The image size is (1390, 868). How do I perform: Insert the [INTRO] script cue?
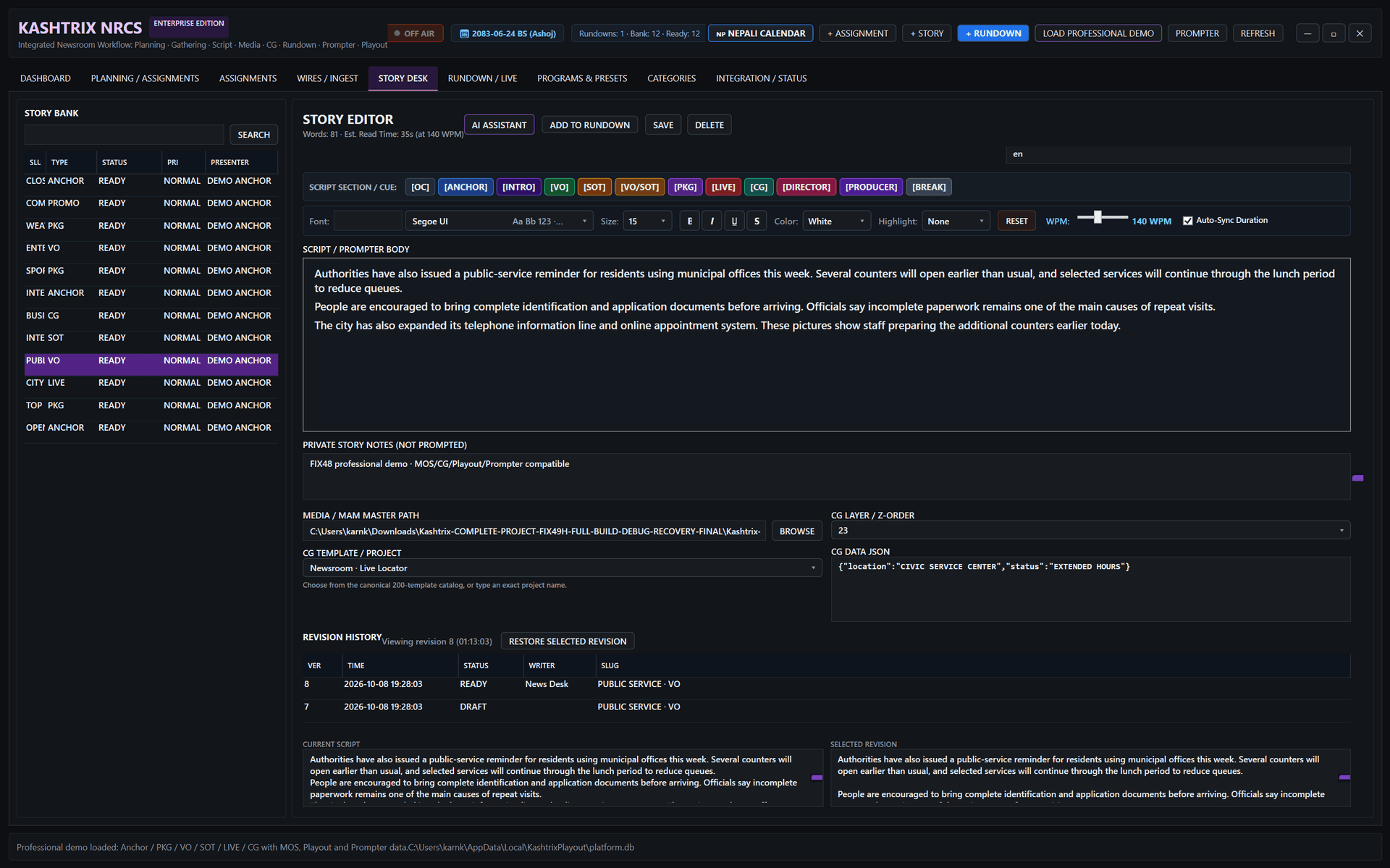tap(518, 187)
